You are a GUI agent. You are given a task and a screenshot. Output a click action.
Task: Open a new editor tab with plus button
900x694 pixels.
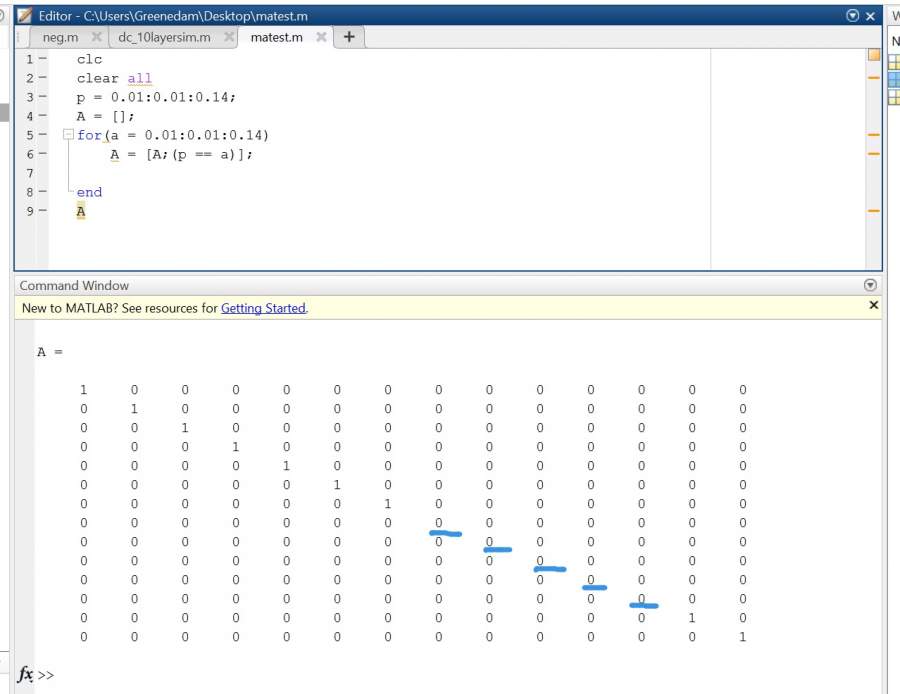(x=349, y=37)
